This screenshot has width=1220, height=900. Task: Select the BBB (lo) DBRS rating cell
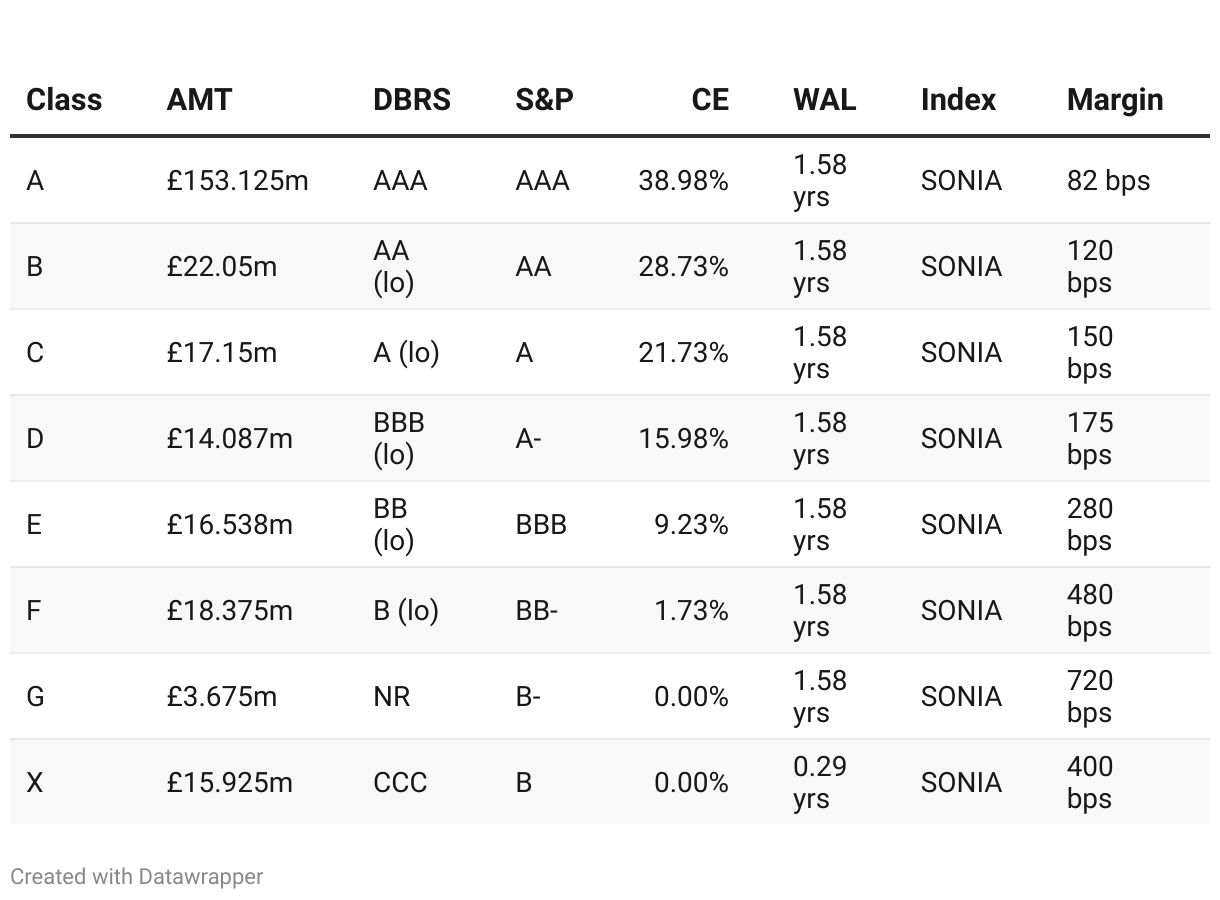tap(399, 439)
